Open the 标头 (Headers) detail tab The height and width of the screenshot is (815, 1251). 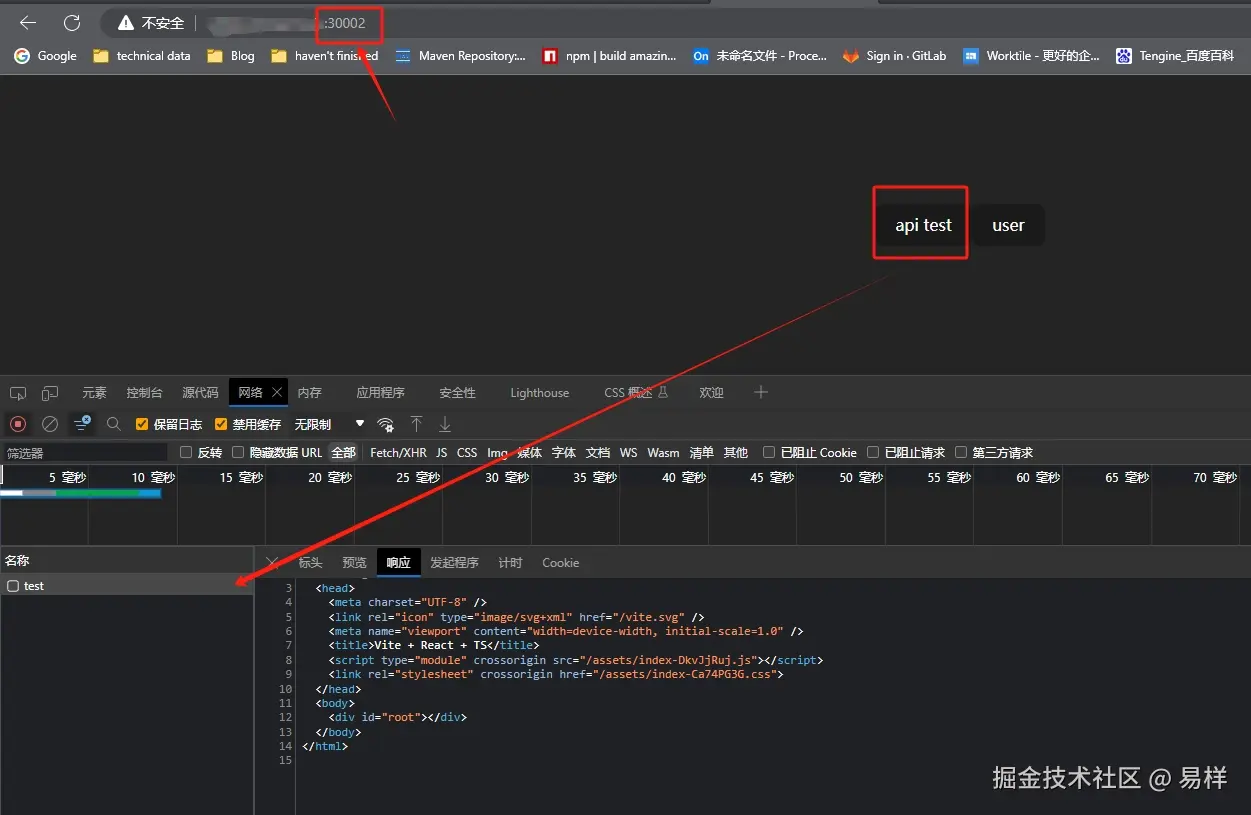[310, 563]
